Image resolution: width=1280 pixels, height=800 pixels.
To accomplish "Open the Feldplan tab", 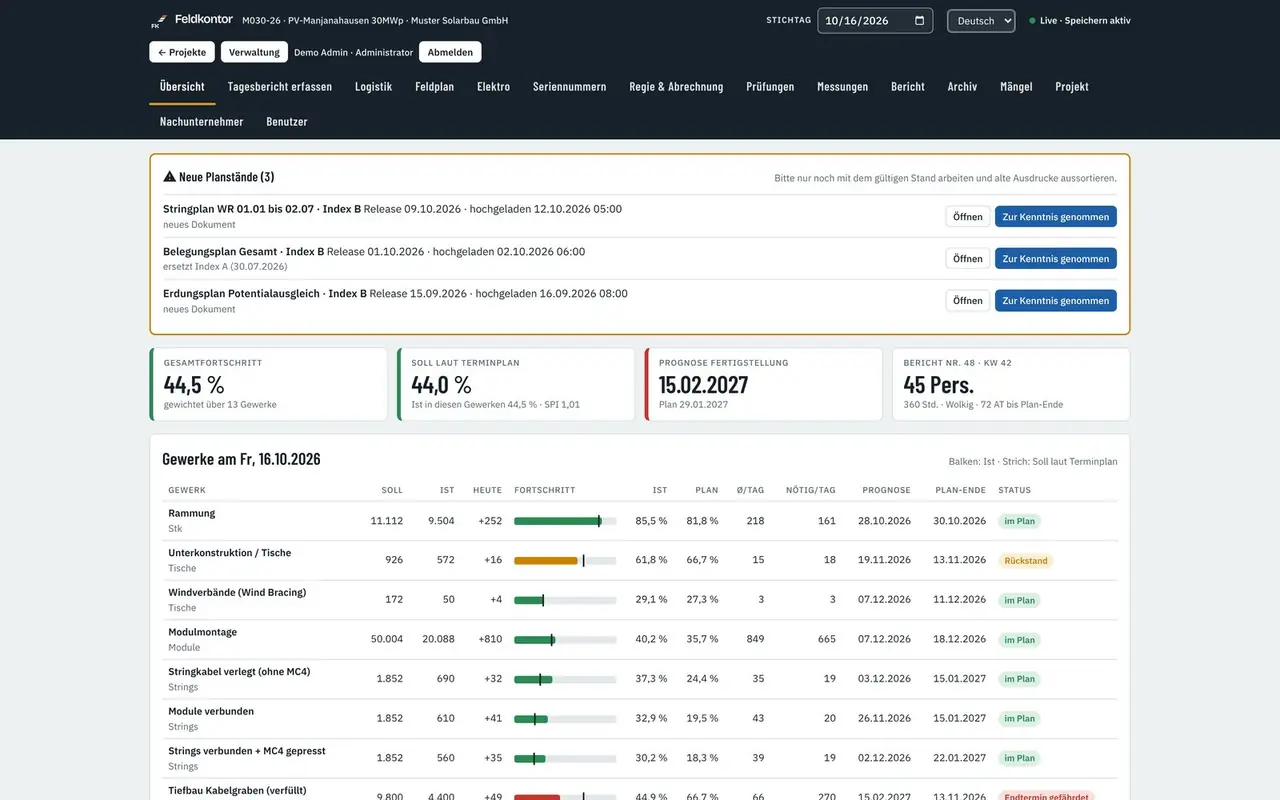I will click(x=435, y=87).
